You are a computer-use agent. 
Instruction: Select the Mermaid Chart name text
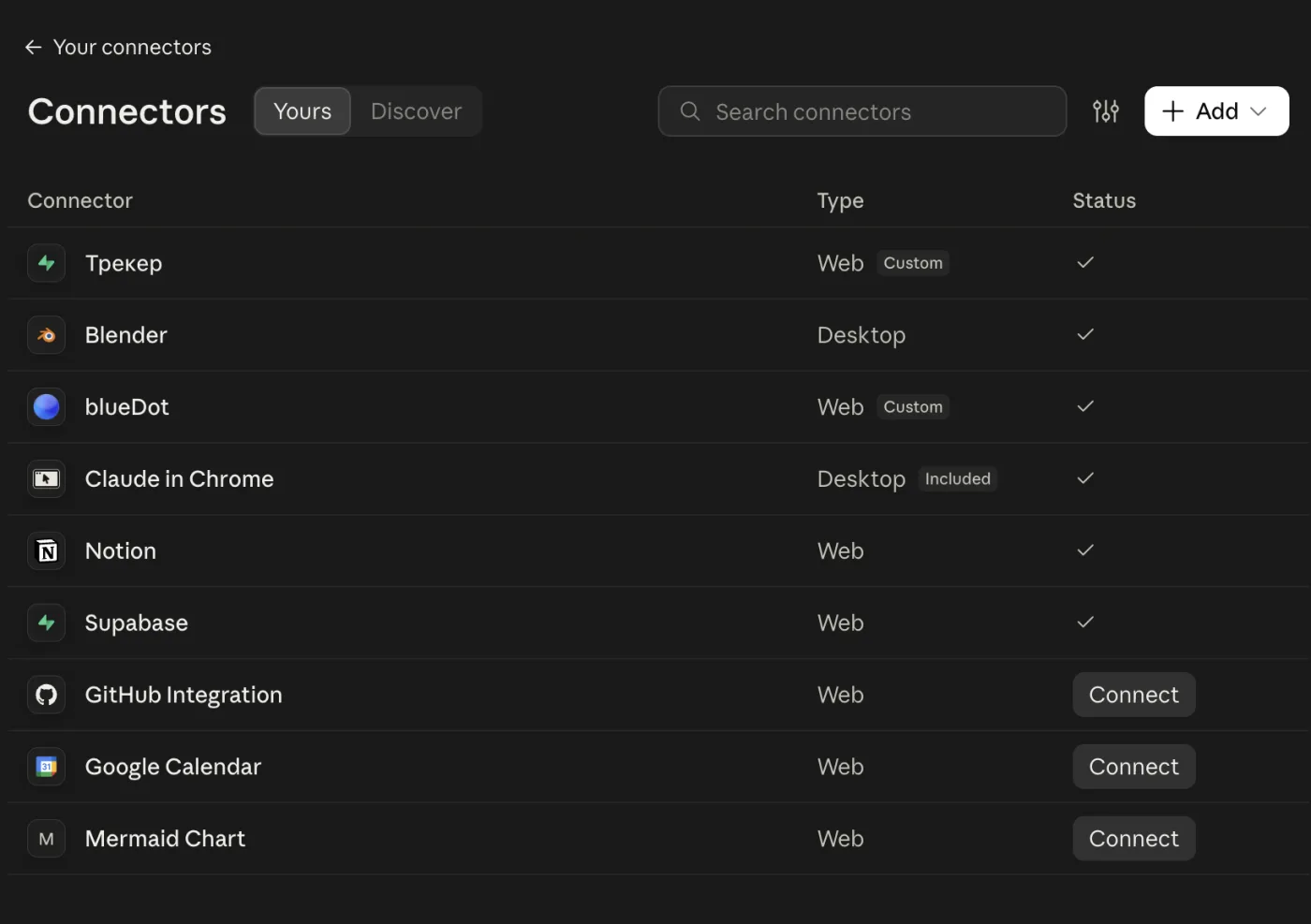point(166,839)
